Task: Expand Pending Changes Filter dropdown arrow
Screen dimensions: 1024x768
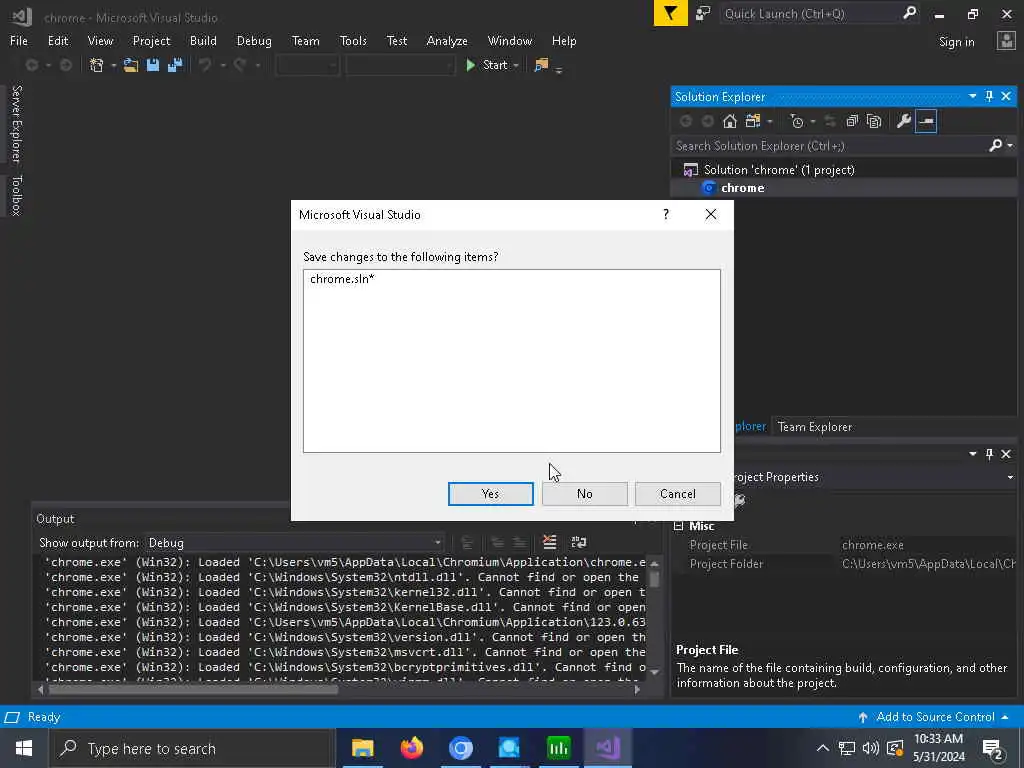Action: tap(812, 121)
